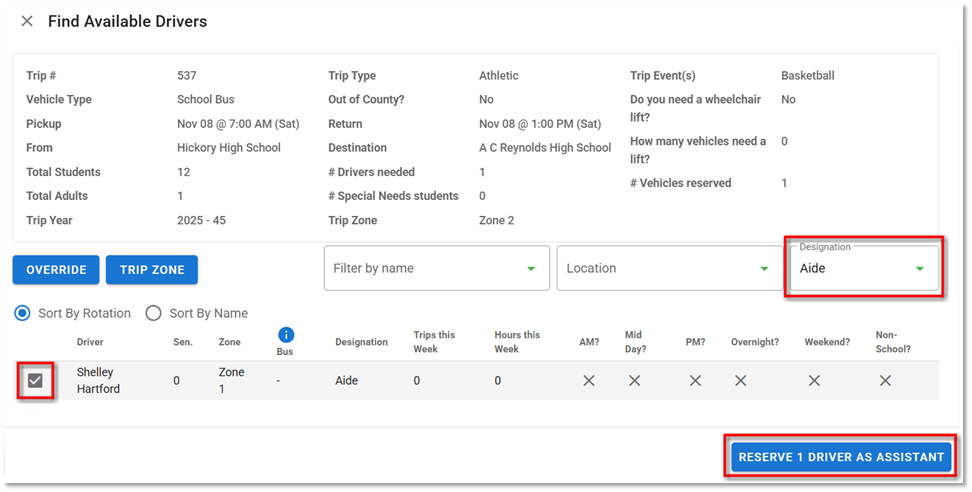
Task: Click the OVERRIDE button
Action: click(x=56, y=270)
